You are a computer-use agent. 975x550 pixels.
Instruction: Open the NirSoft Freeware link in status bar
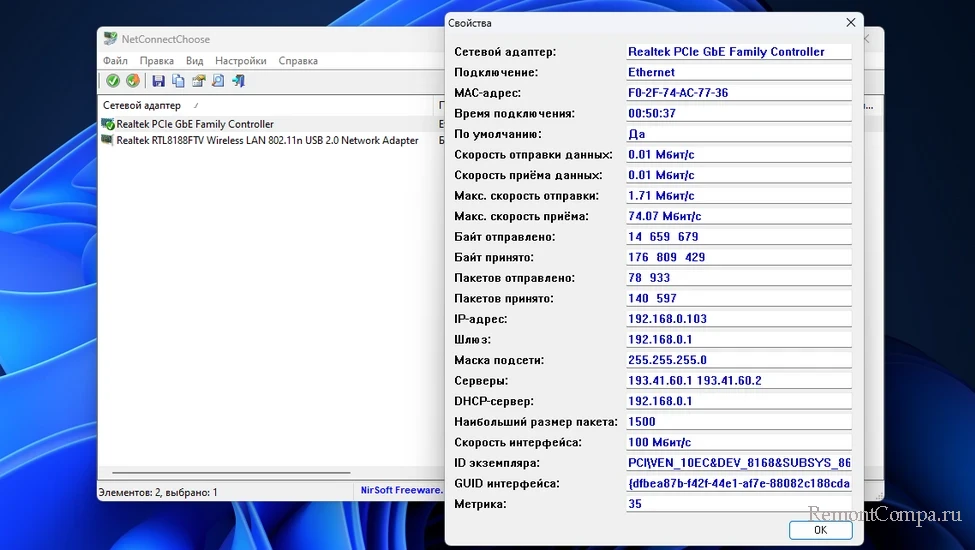click(x=401, y=490)
